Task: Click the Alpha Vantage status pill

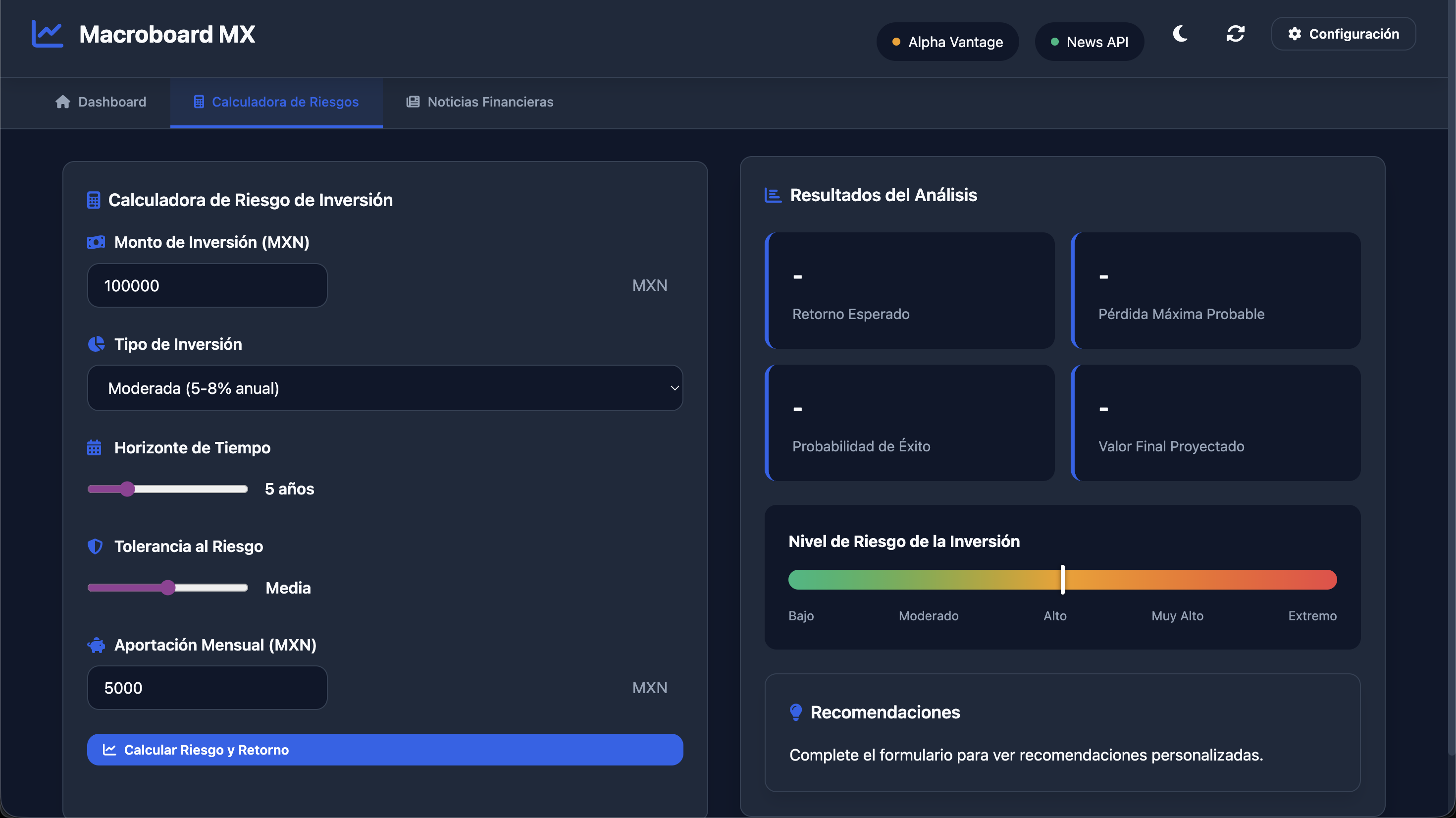Action: coord(947,42)
